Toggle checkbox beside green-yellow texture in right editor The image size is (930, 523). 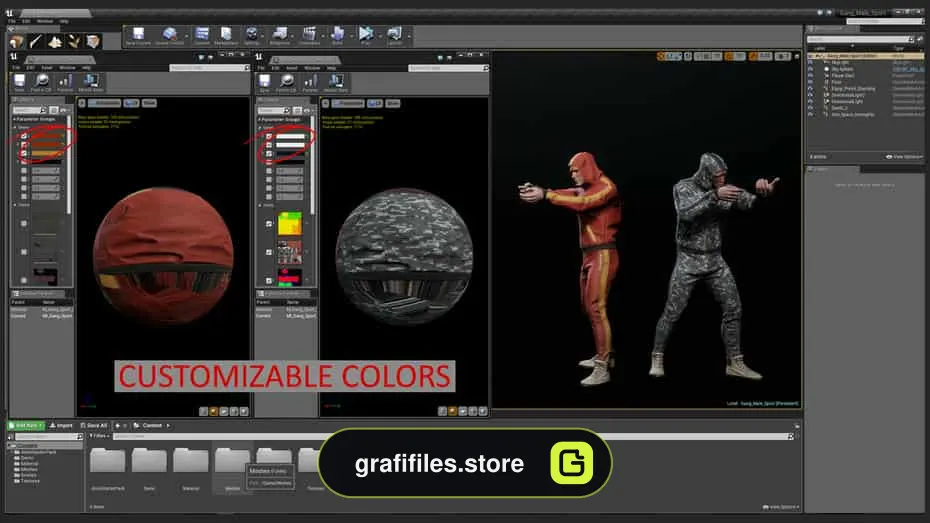tap(269, 224)
